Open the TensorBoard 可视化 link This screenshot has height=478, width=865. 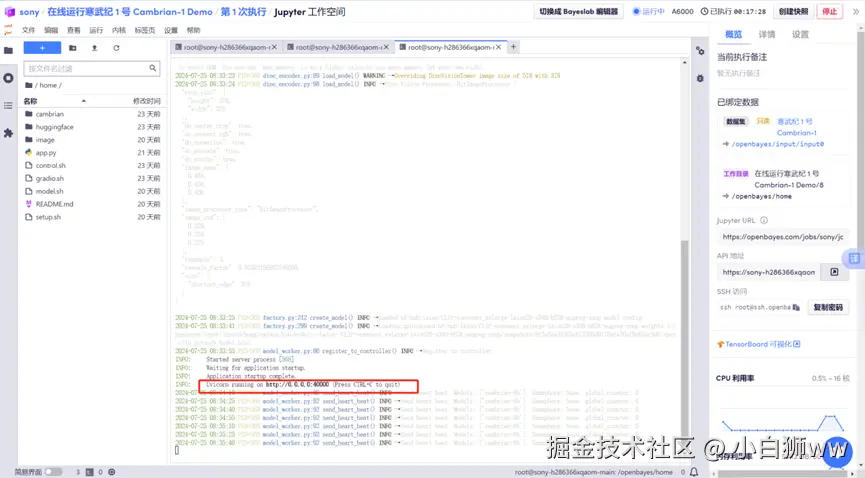759,344
